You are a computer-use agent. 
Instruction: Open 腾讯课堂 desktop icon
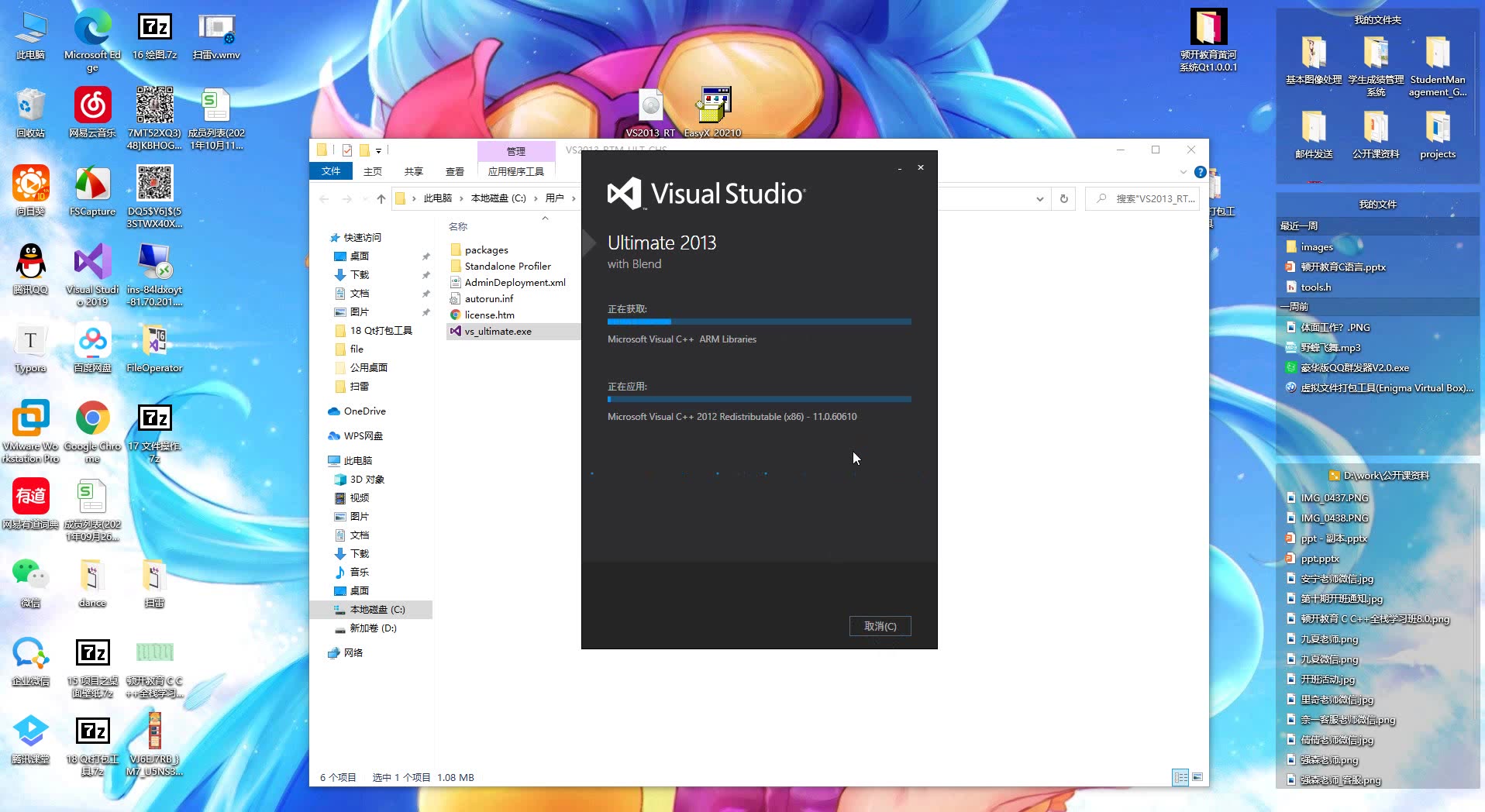tap(30, 738)
